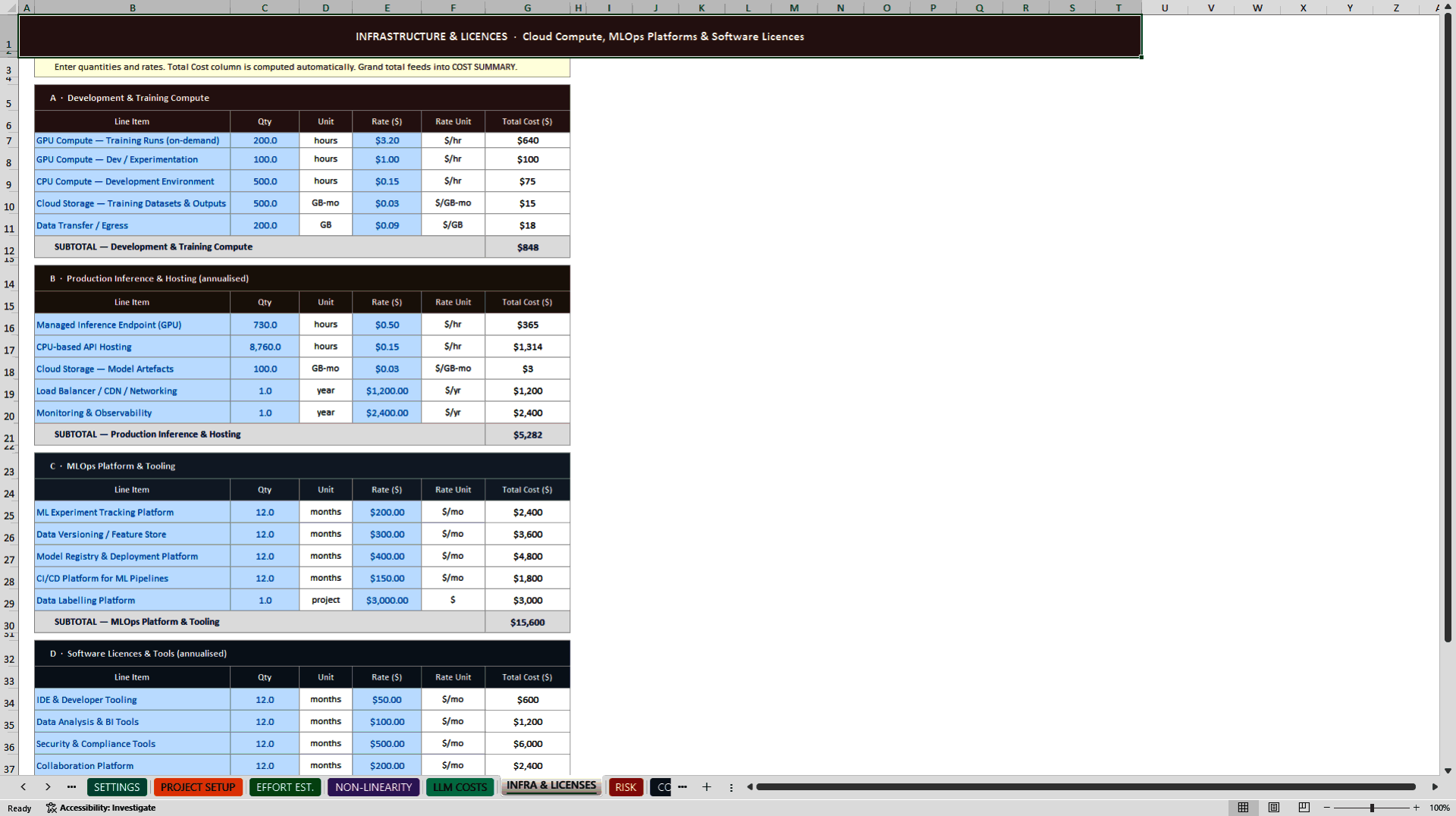The height and width of the screenshot is (816, 1456).
Task: Open the NON-LINEARITY sheet tab
Action: click(x=373, y=787)
